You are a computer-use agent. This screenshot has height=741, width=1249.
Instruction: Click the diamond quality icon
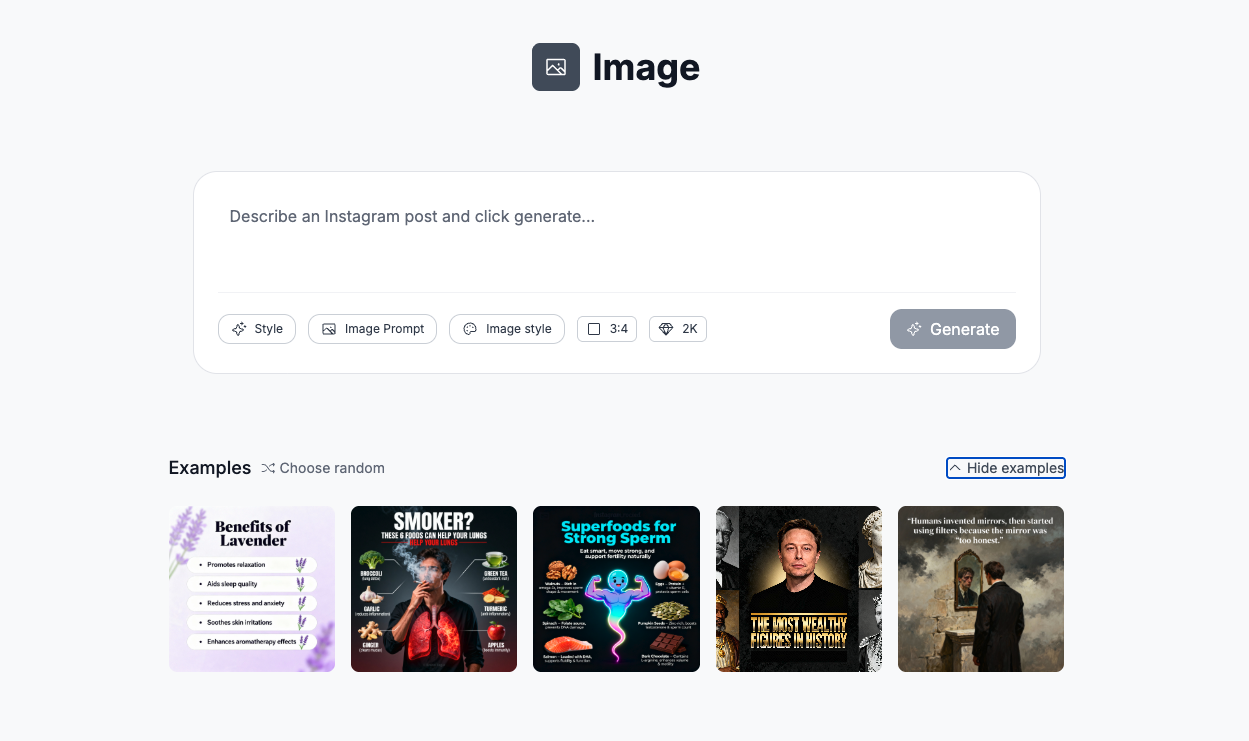(x=666, y=329)
